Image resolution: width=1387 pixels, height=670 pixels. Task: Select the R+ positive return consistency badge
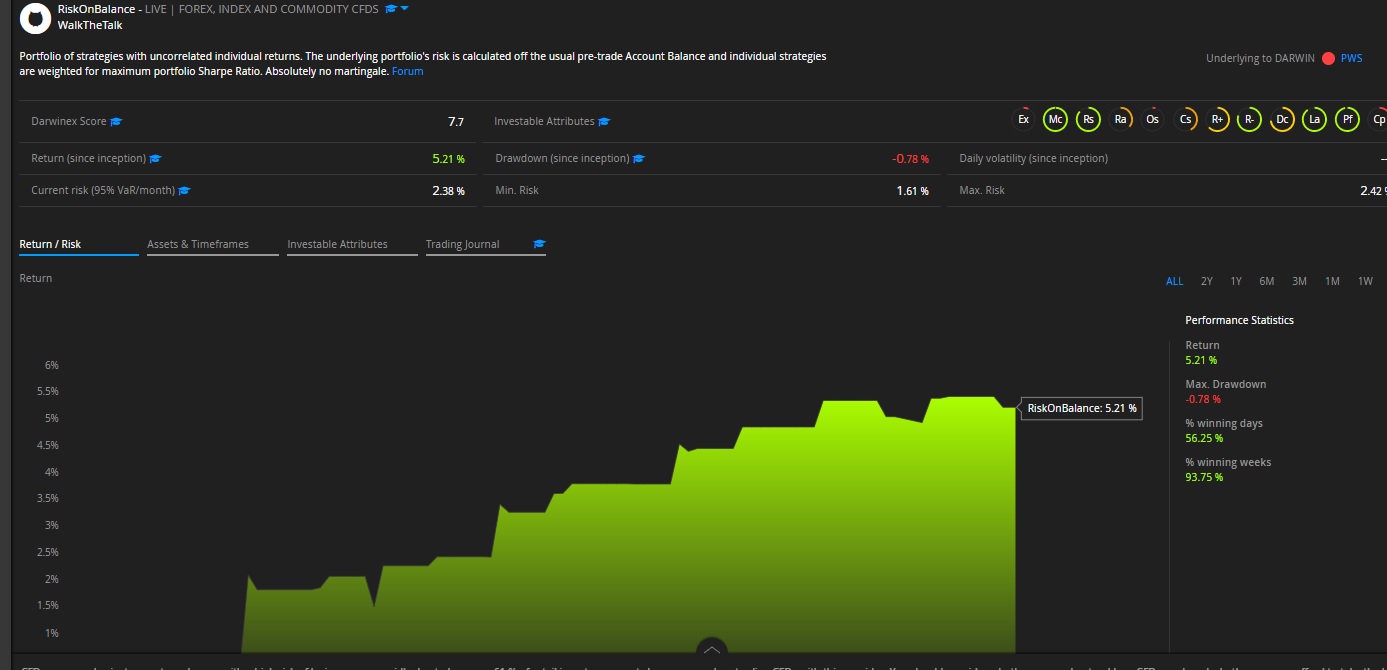pos(1218,120)
